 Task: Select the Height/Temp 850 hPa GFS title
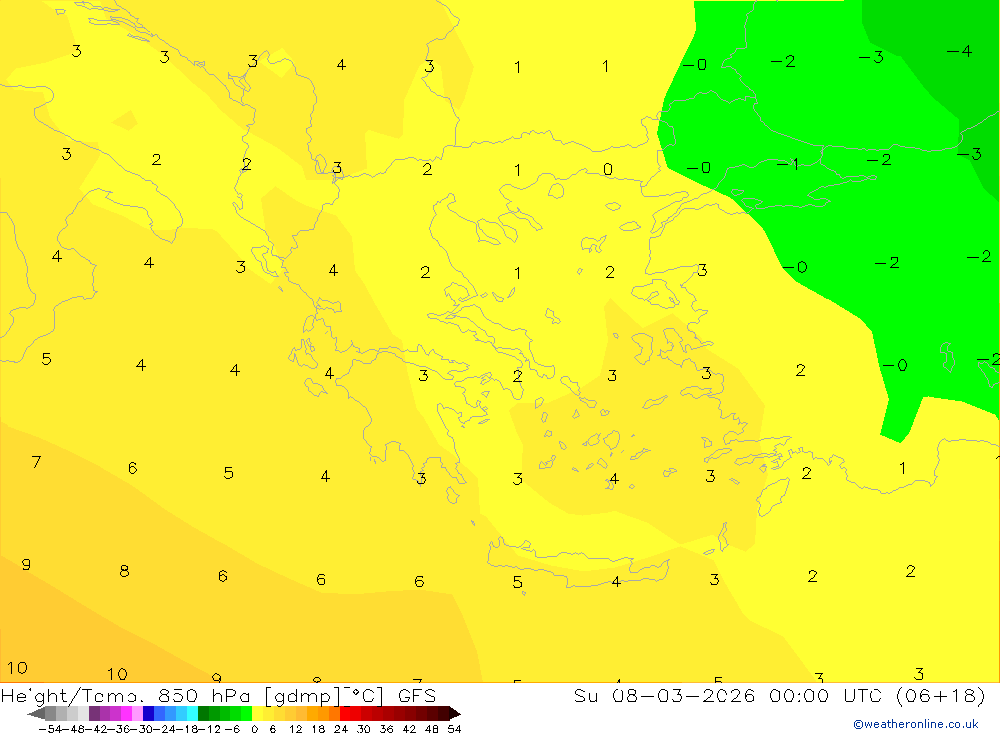[x=218, y=695]
